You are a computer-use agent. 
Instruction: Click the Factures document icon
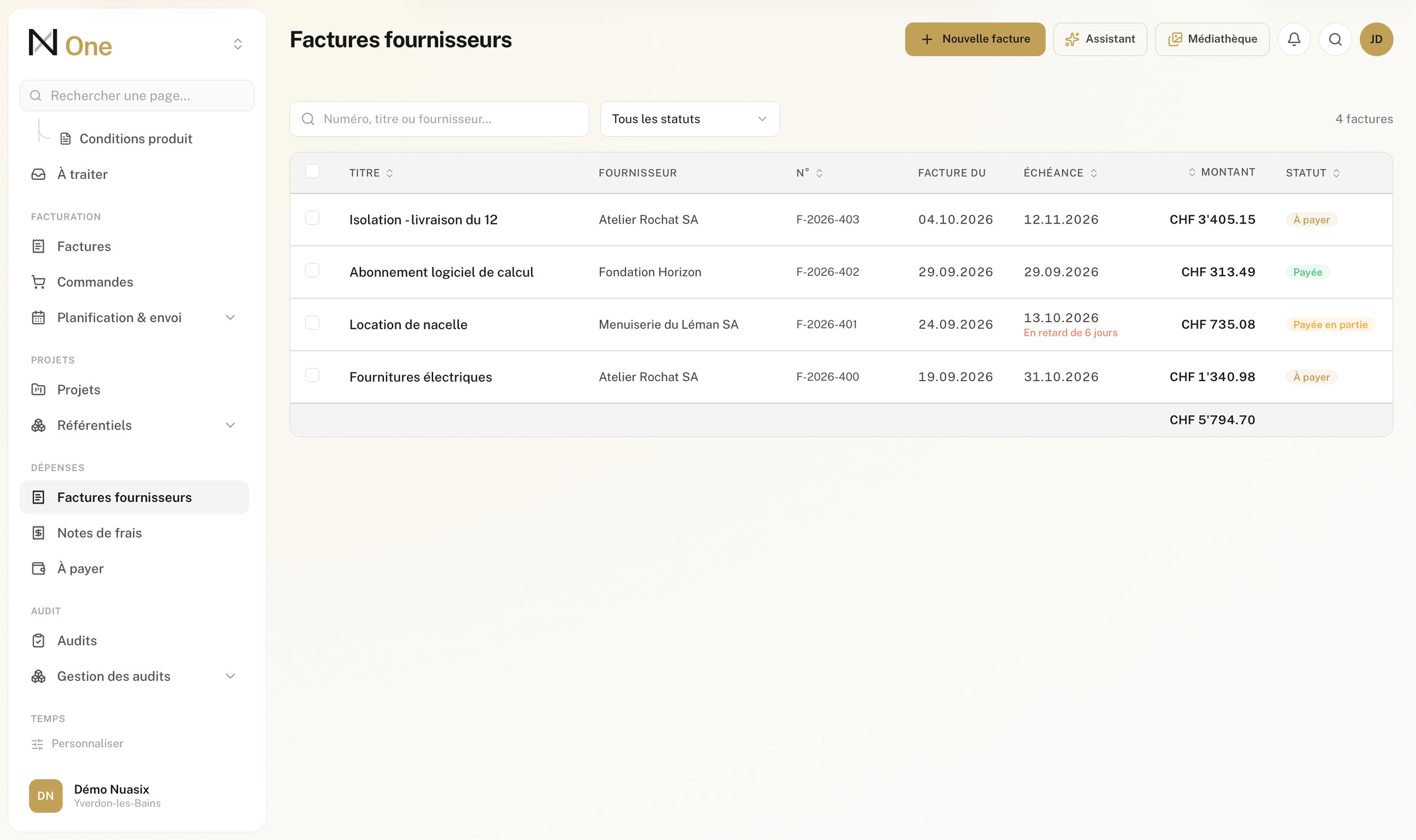[x=38, y=247]
